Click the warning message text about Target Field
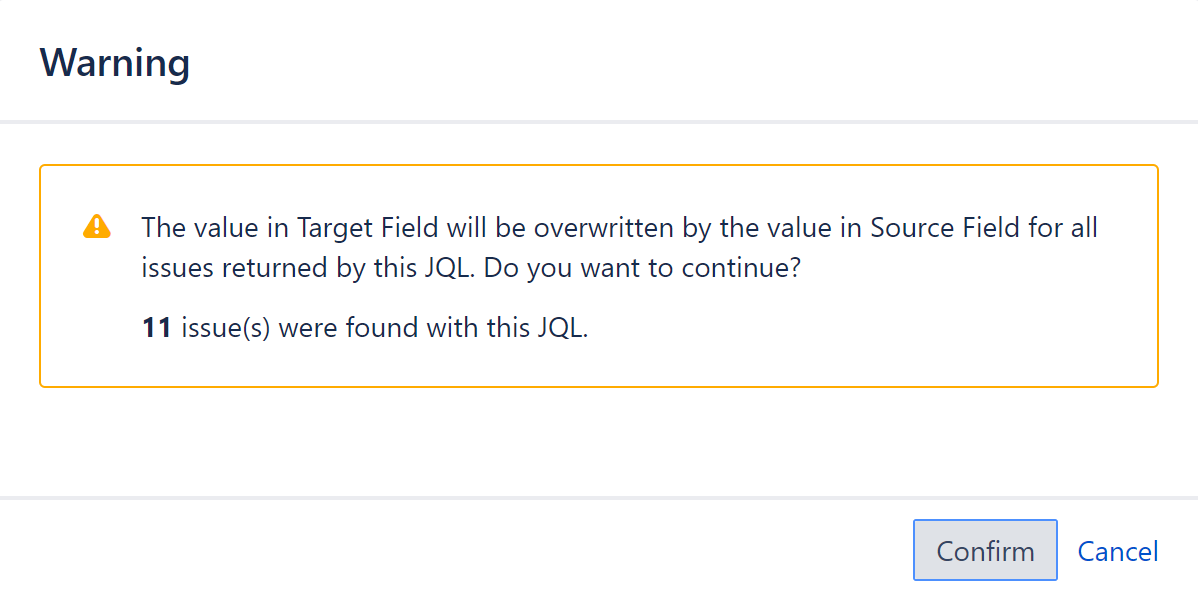Image resolution: width=1198 pixels, height=598 pixels. click(x=620, y=227)
